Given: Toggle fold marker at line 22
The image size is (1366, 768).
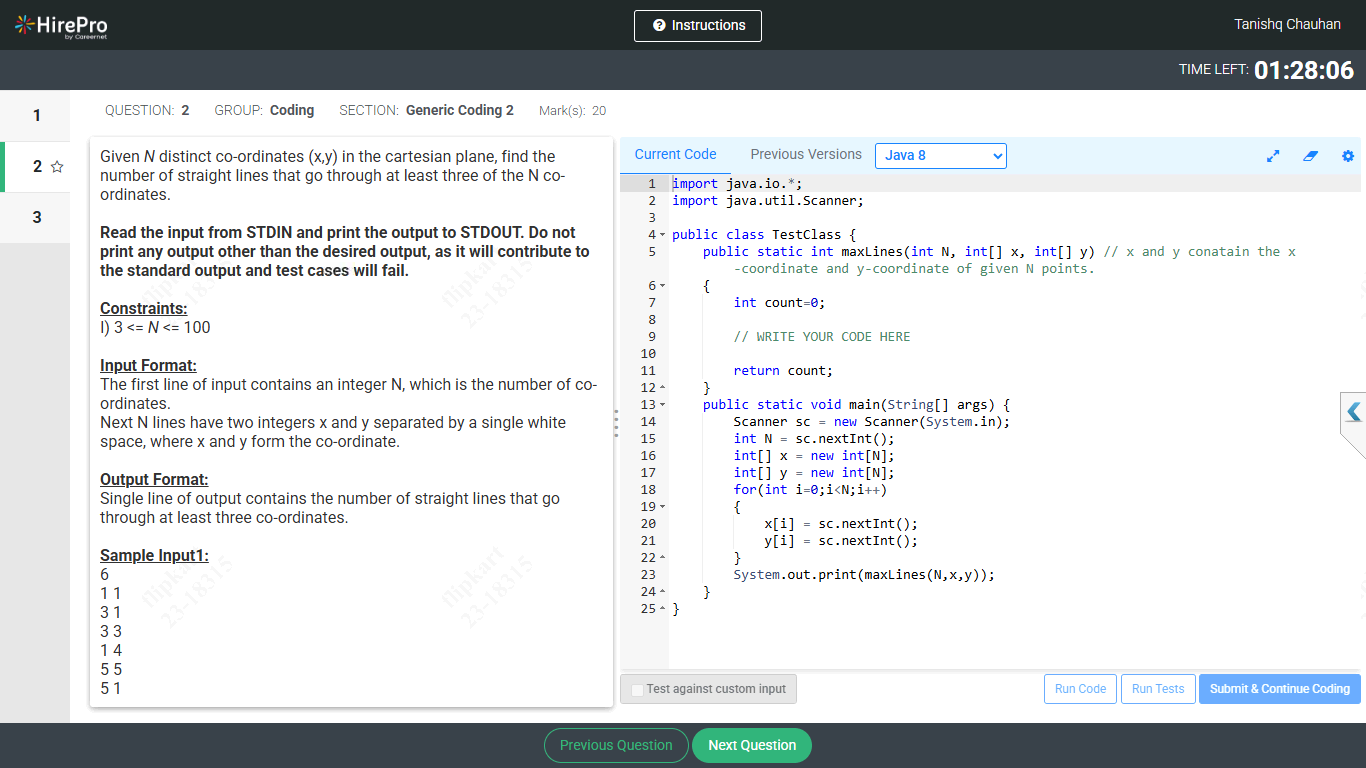Looking at the screenshot, I should pyautogui.click(x=662, y=558).
